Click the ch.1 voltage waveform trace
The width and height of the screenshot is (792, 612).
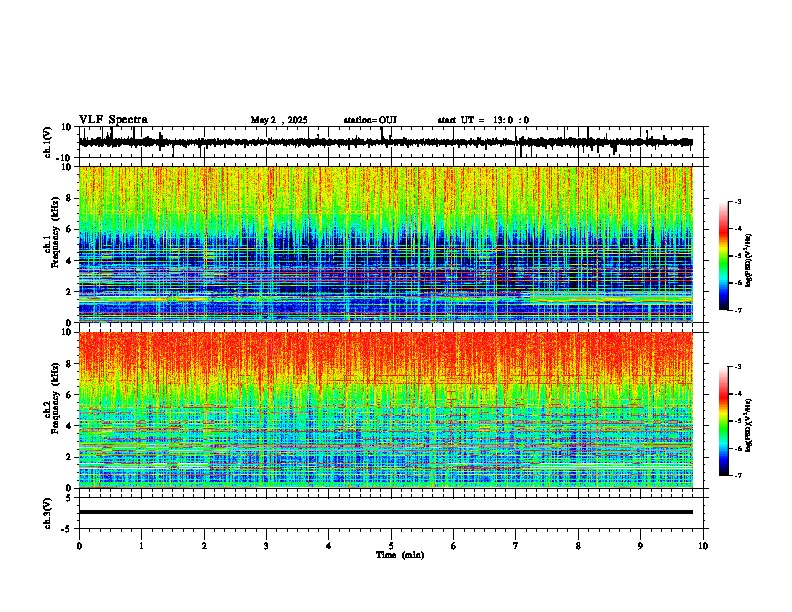click(385, 142)
